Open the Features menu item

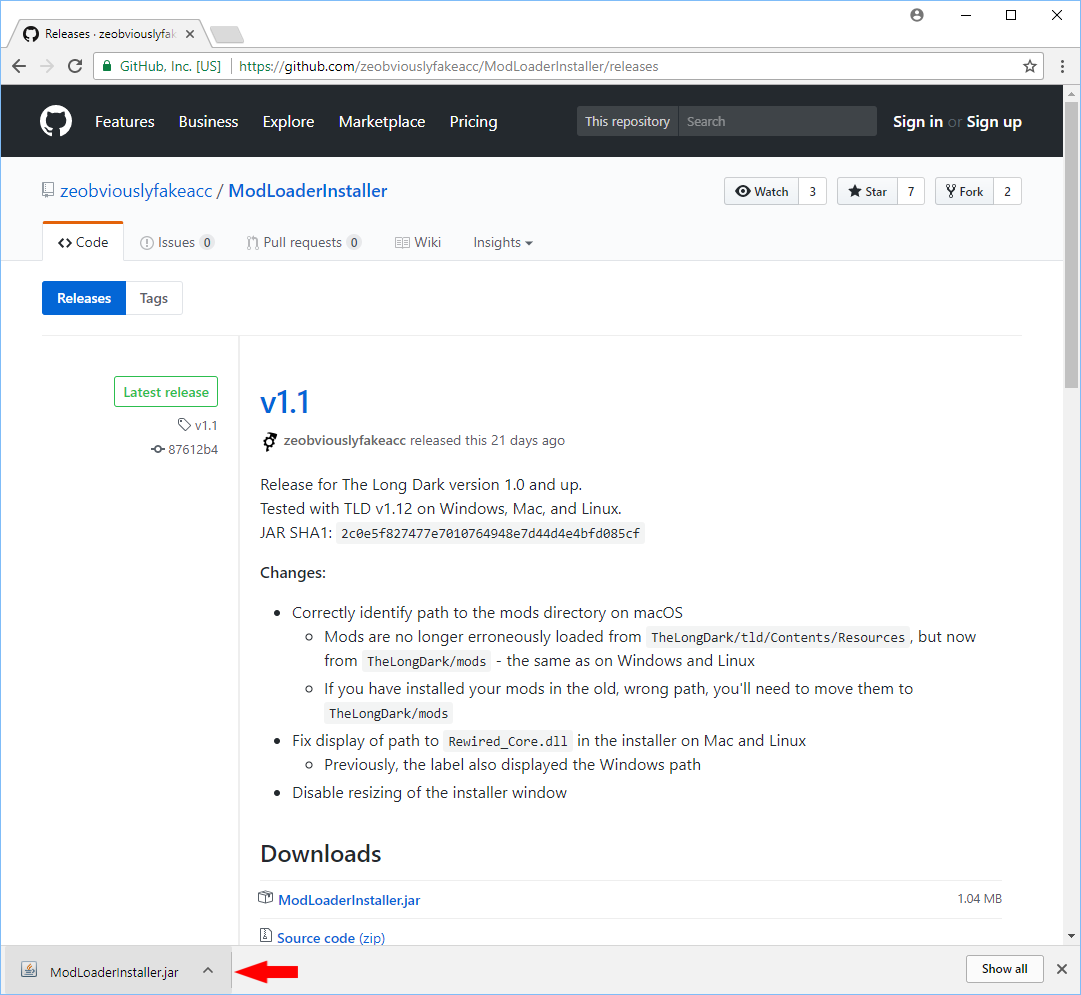tap(125, 121)
